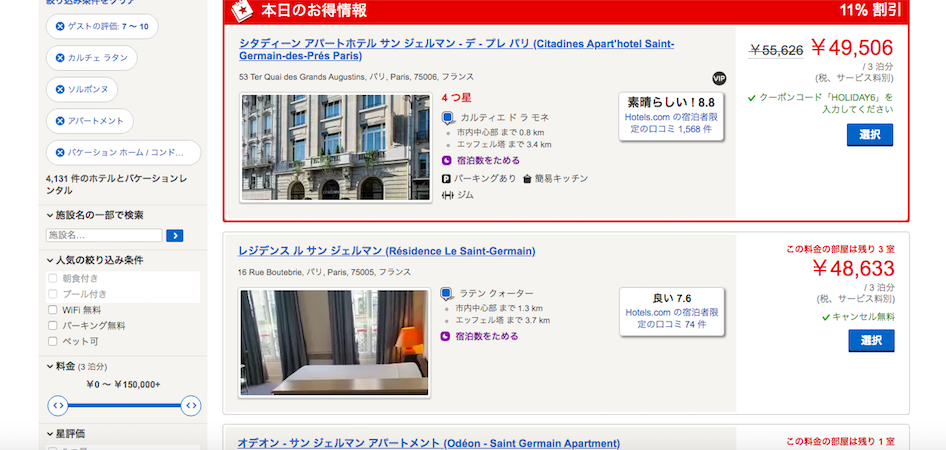Open the Résidence Le Saint-Germain room photo
This screenshot has width=946, height=450.
click(x=335, y=343)
